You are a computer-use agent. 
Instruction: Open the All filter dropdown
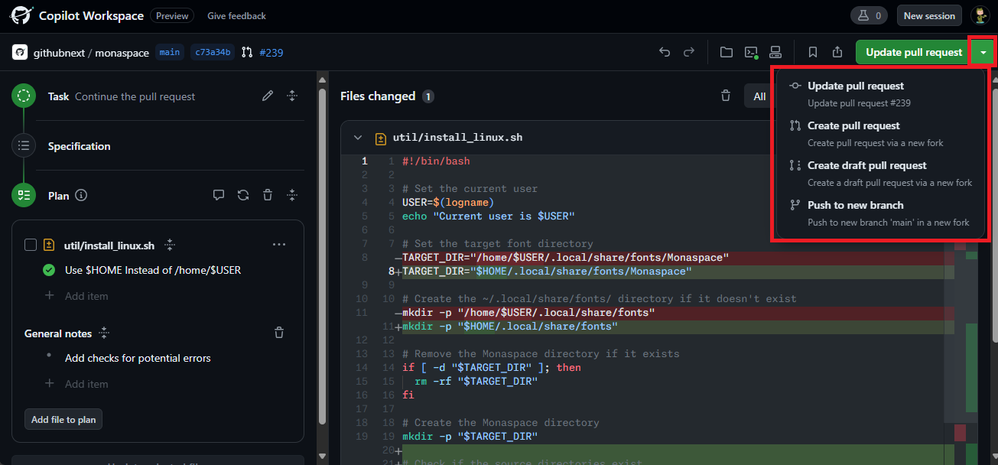coord(757,96)
